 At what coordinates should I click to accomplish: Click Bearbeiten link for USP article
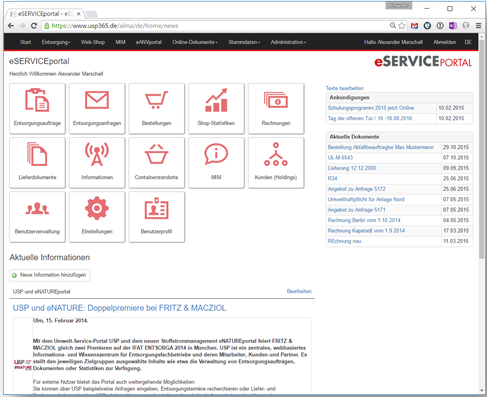click(299, 291)
